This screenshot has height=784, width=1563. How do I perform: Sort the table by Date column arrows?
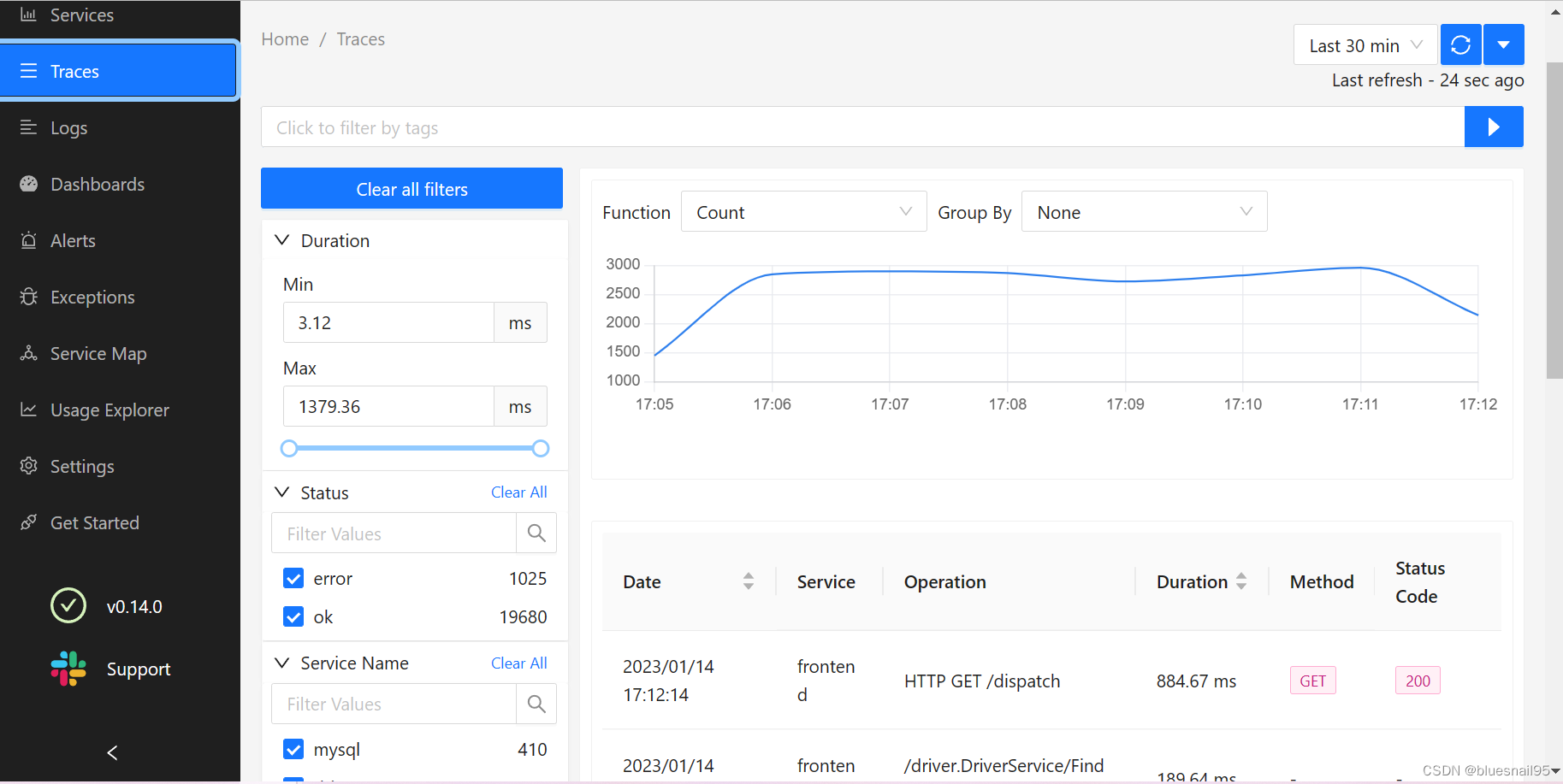[749, 581]
